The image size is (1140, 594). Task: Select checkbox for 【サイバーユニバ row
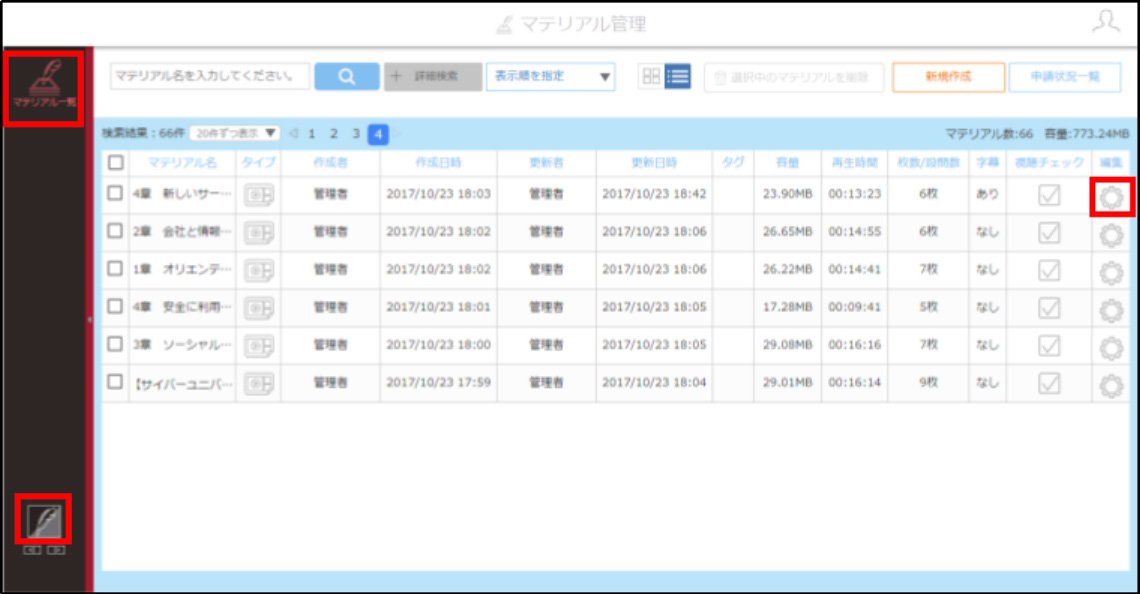(x=115, y=382)
